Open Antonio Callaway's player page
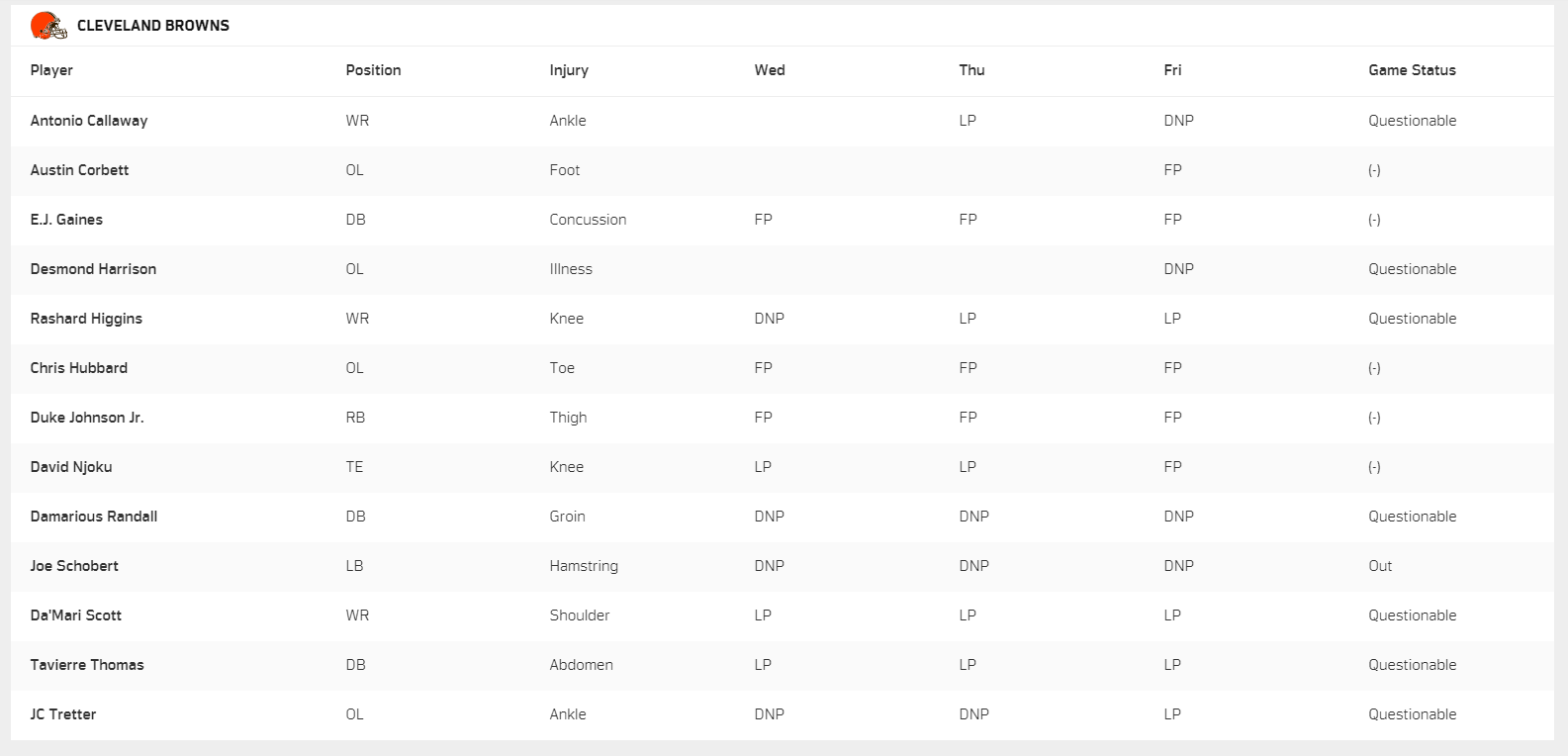 pos(89,121)
